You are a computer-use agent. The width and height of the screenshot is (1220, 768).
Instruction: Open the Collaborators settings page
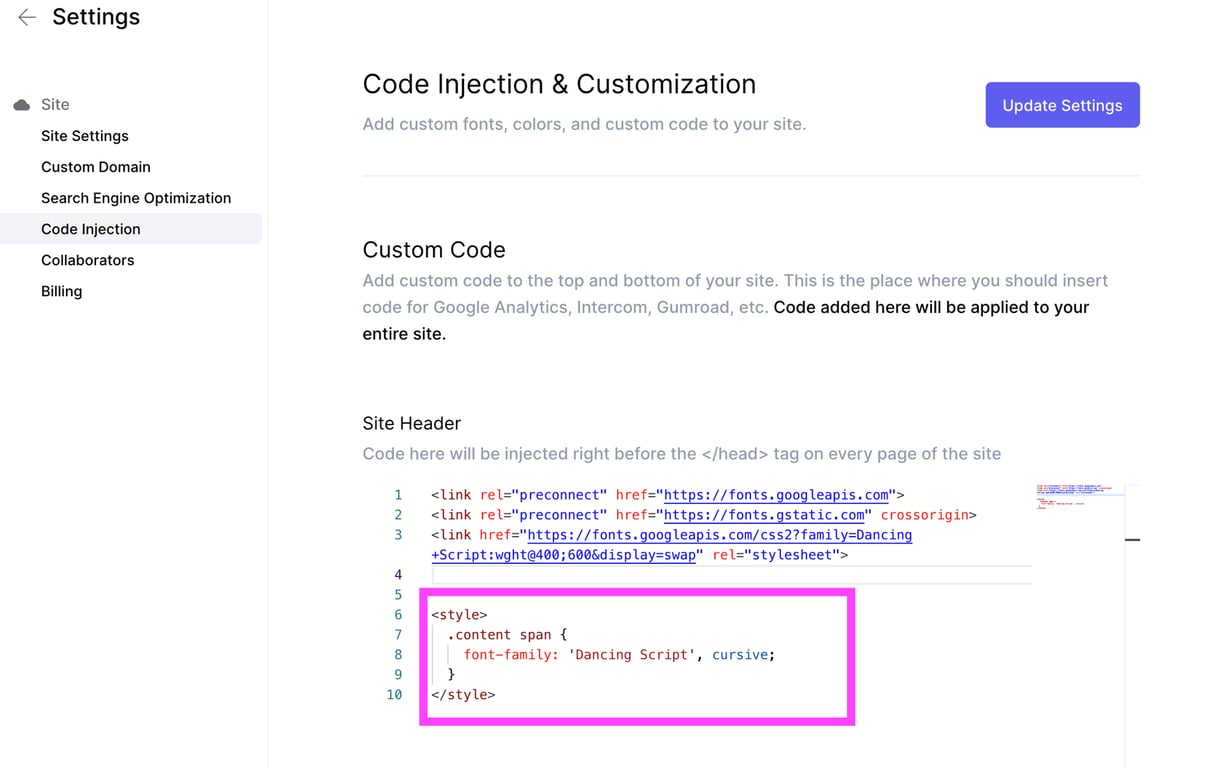pos(88,260)
